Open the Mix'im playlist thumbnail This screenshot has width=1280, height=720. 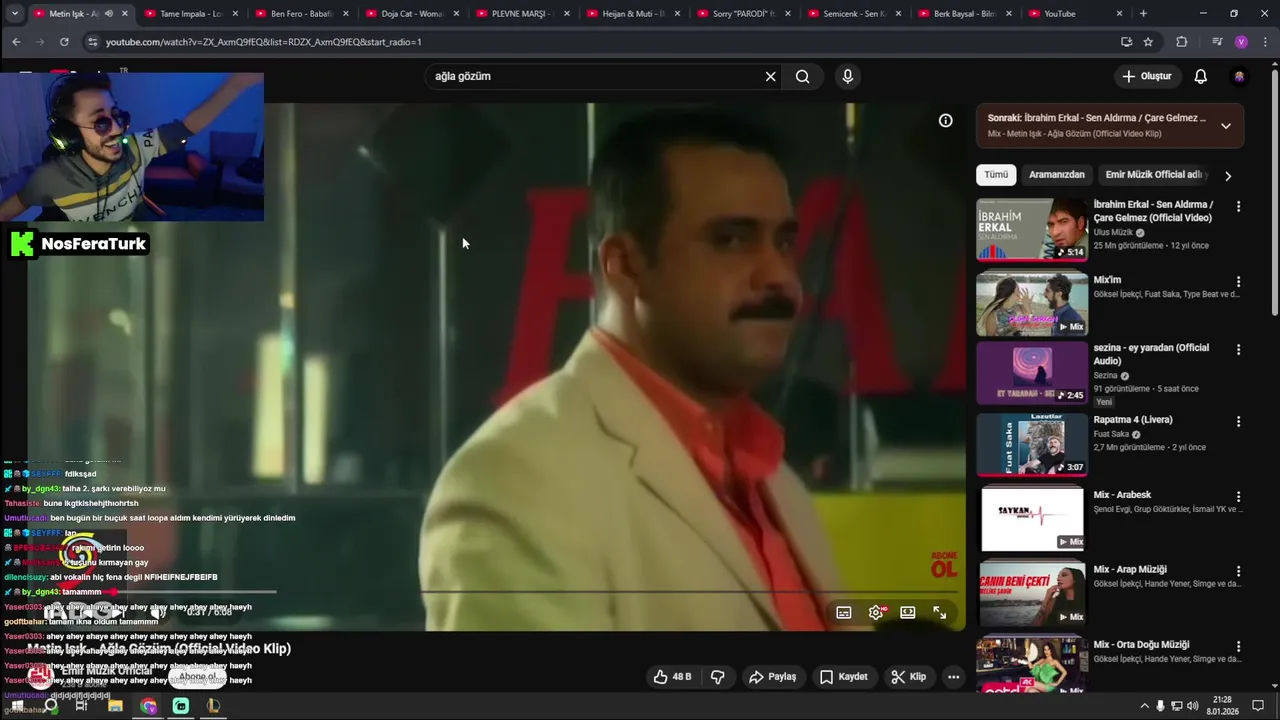(1032, 303)
